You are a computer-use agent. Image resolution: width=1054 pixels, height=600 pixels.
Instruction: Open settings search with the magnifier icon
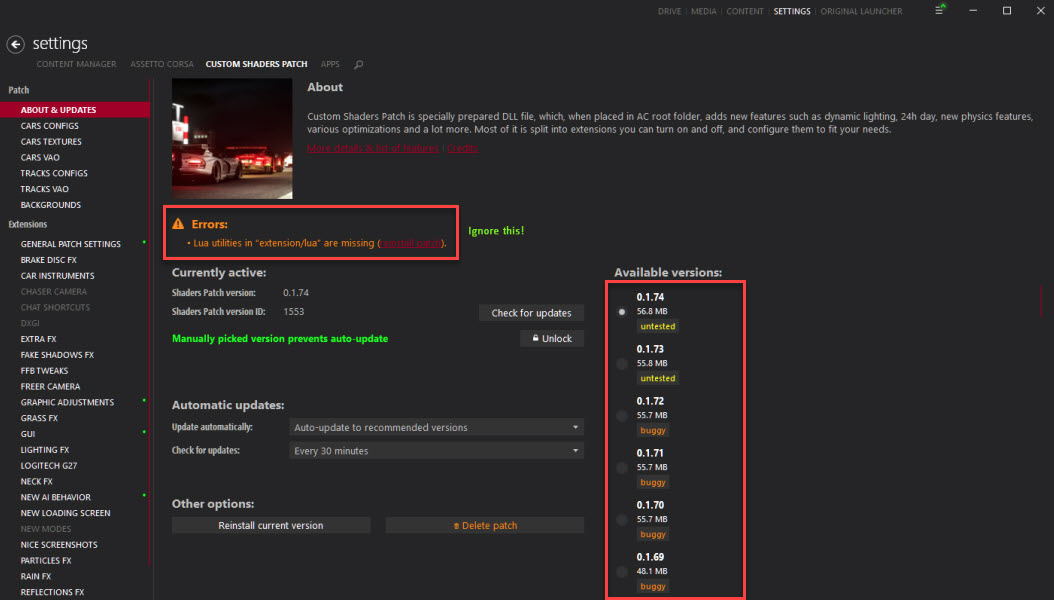357,63
